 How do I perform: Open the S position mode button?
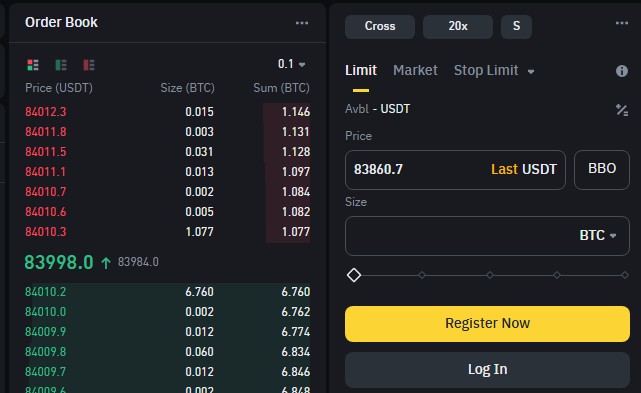click(516, 27)
